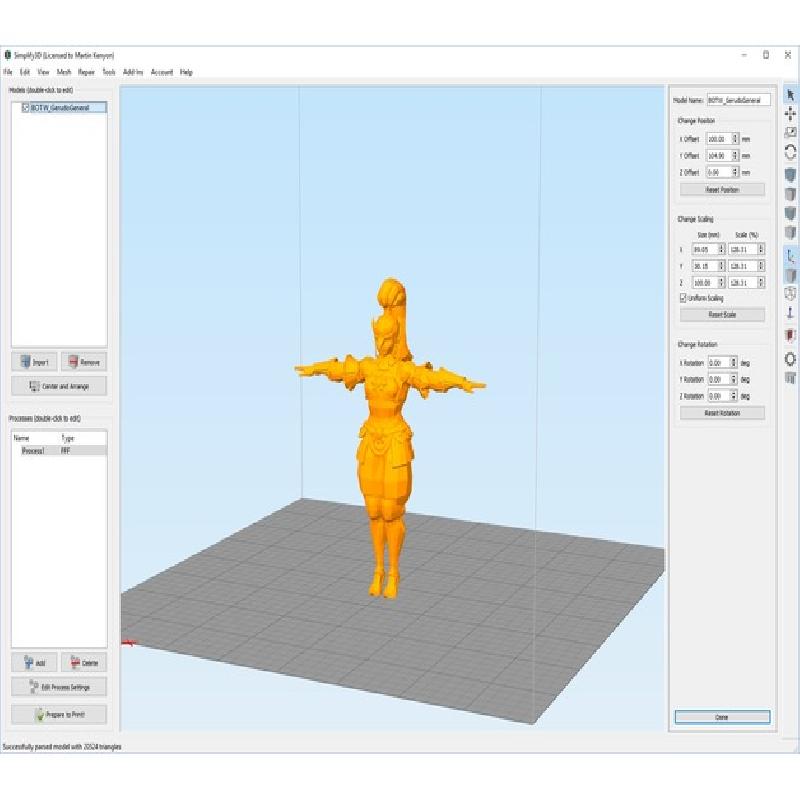Viewport: 800px width, 800px height.
Task: Open the View menu
Action: 43,72
